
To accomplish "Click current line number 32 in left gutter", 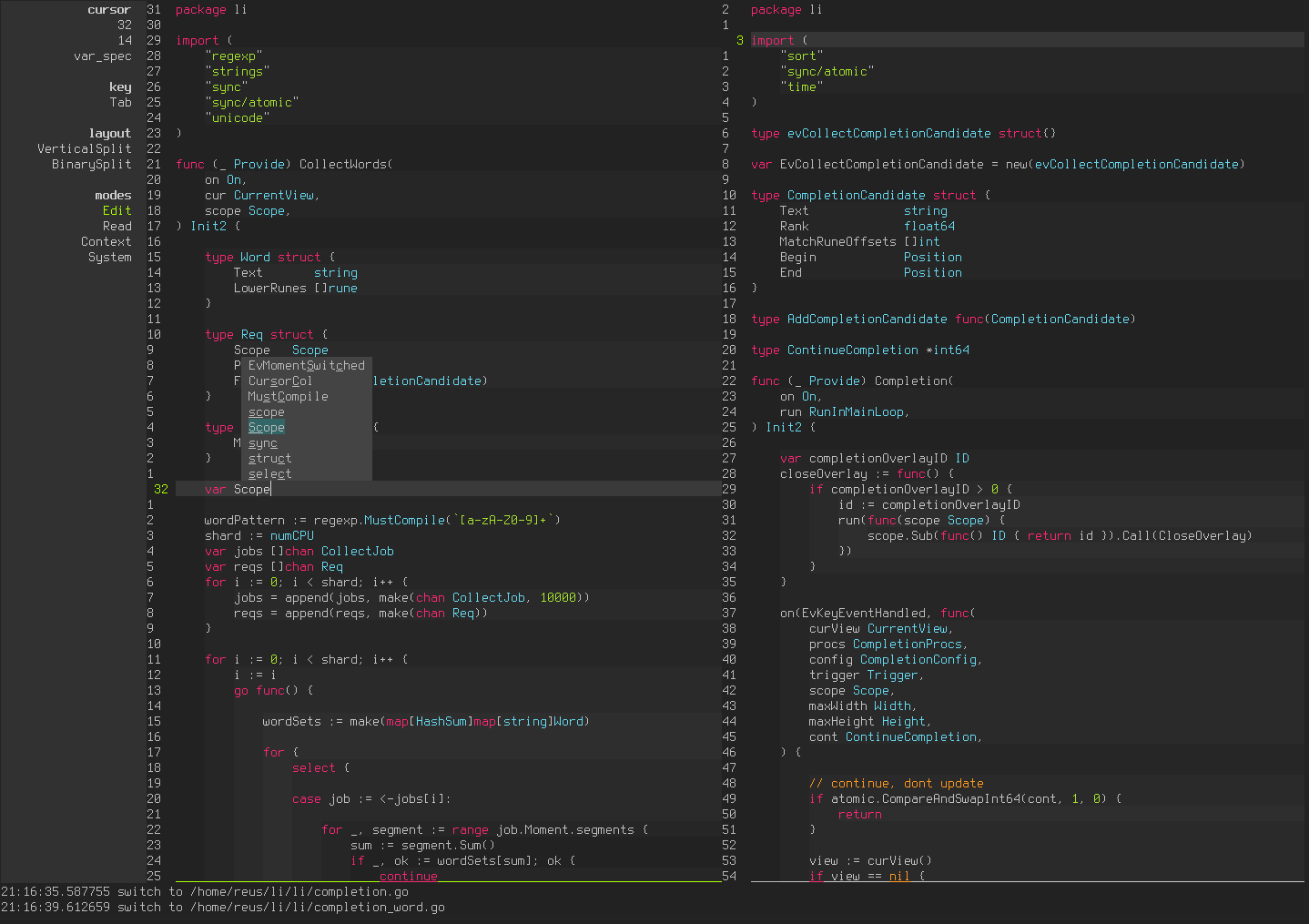I will point(161,489).
